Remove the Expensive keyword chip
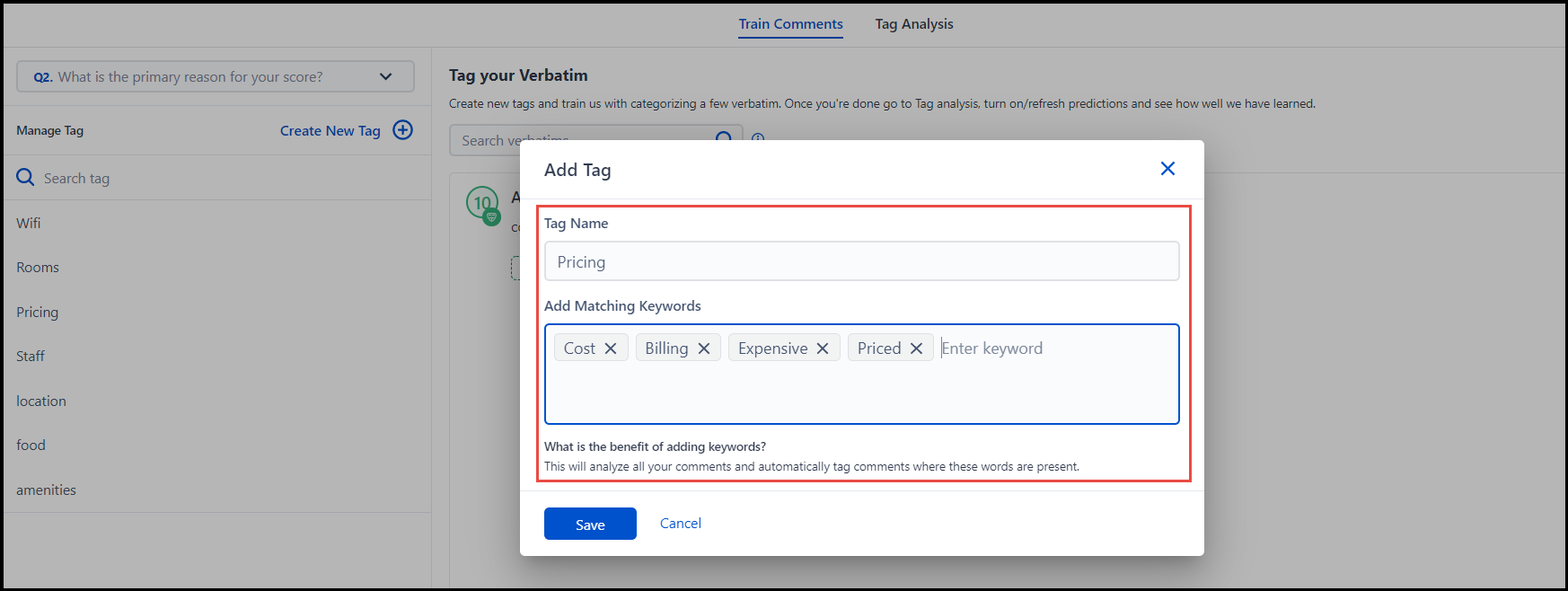The width and height of the screenshot is (1568, 591). pyautogui.click(x=823, y=348)
